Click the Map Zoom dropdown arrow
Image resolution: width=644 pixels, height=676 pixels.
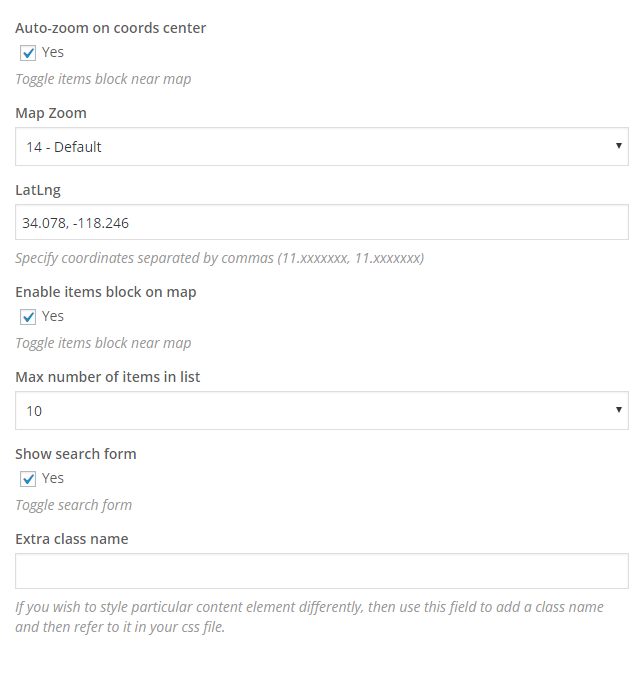(619, 147)
